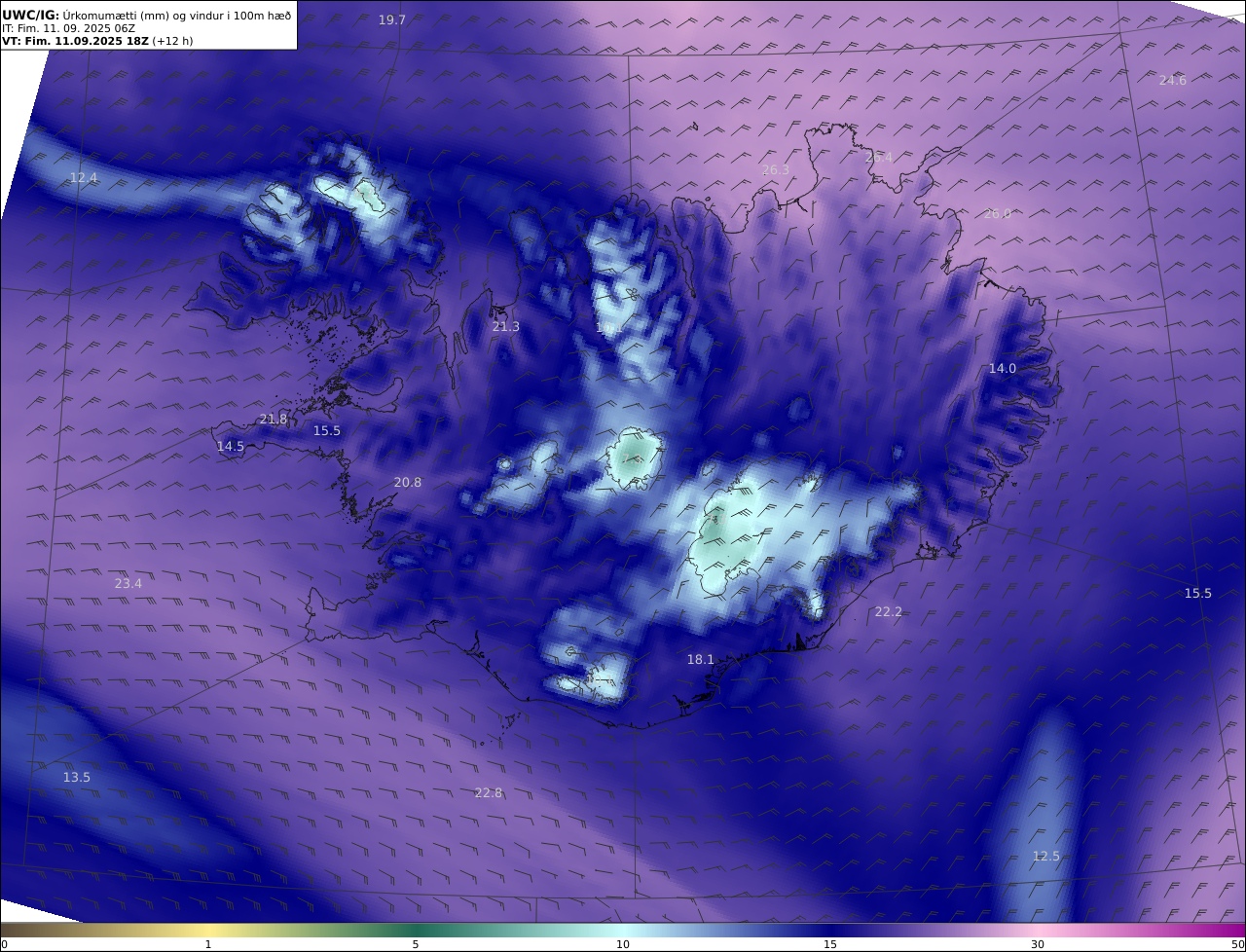This screenshot has height=952, width=1246.
Task: Select the 18.1 value label
Action: [x=701, y=660]
